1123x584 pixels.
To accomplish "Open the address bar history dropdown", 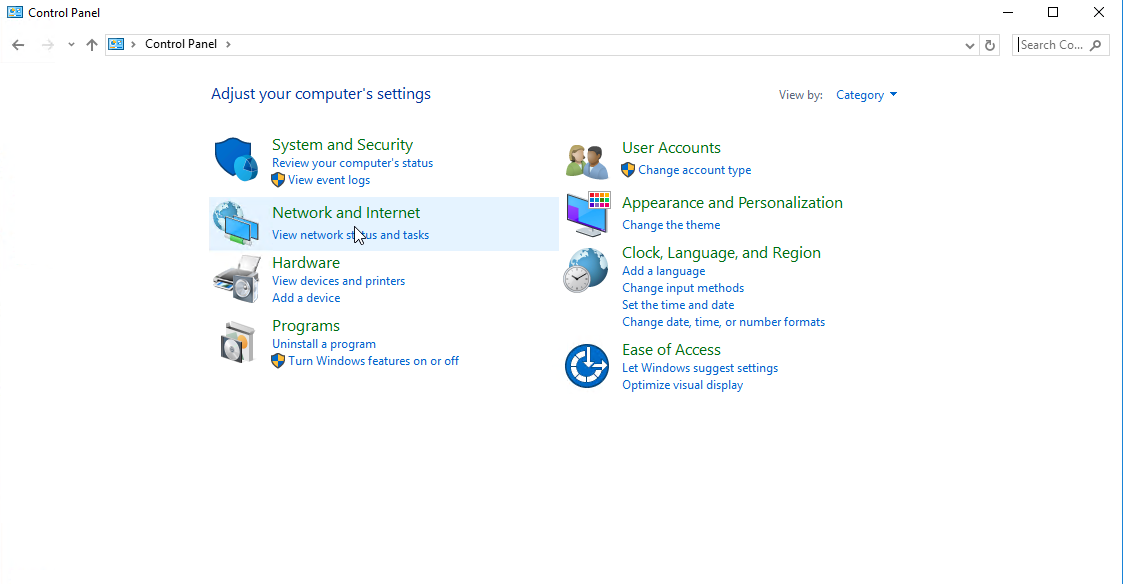I will (970, 45).
